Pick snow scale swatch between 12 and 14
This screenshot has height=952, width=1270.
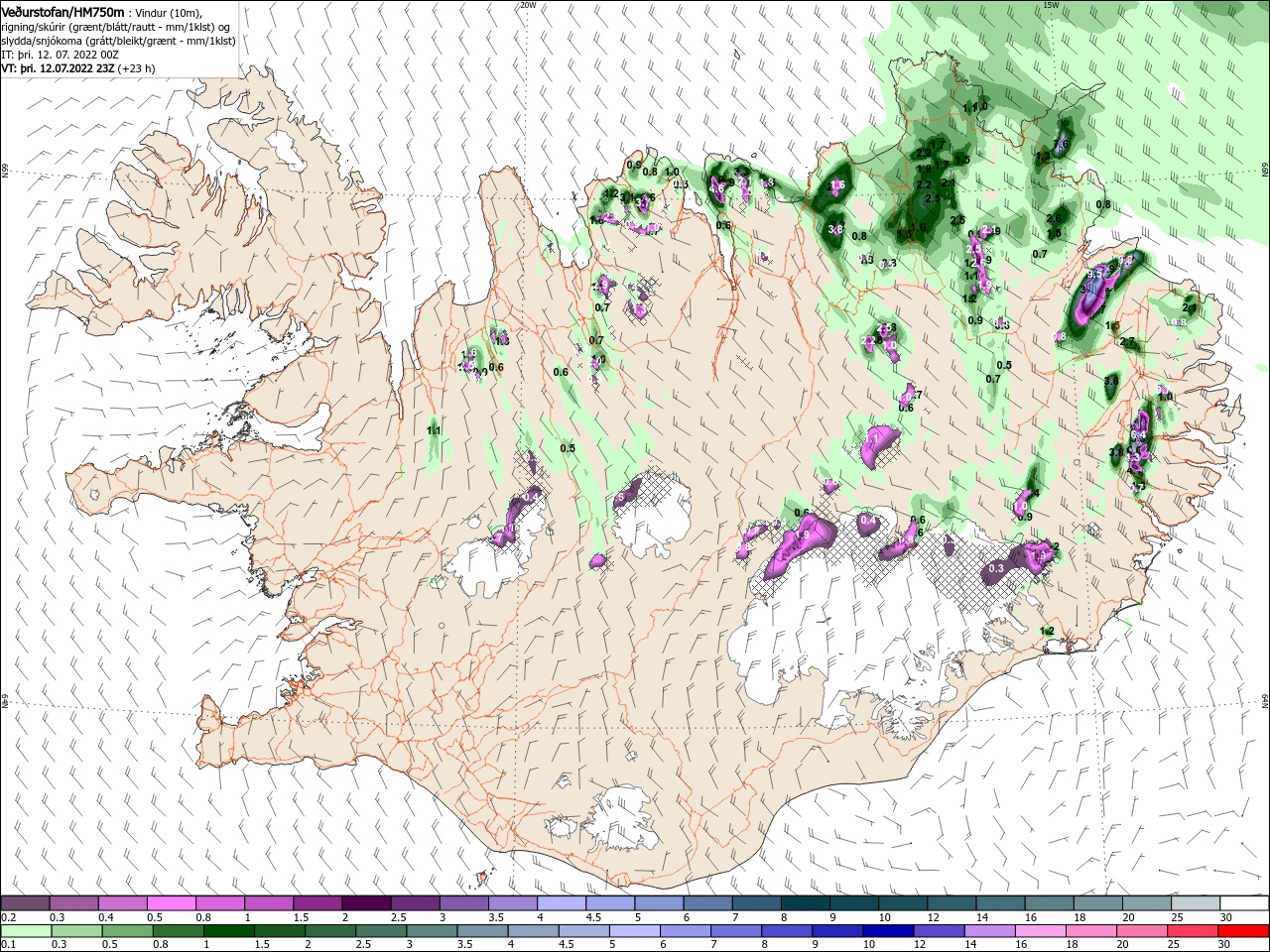(x=952, y=903)
